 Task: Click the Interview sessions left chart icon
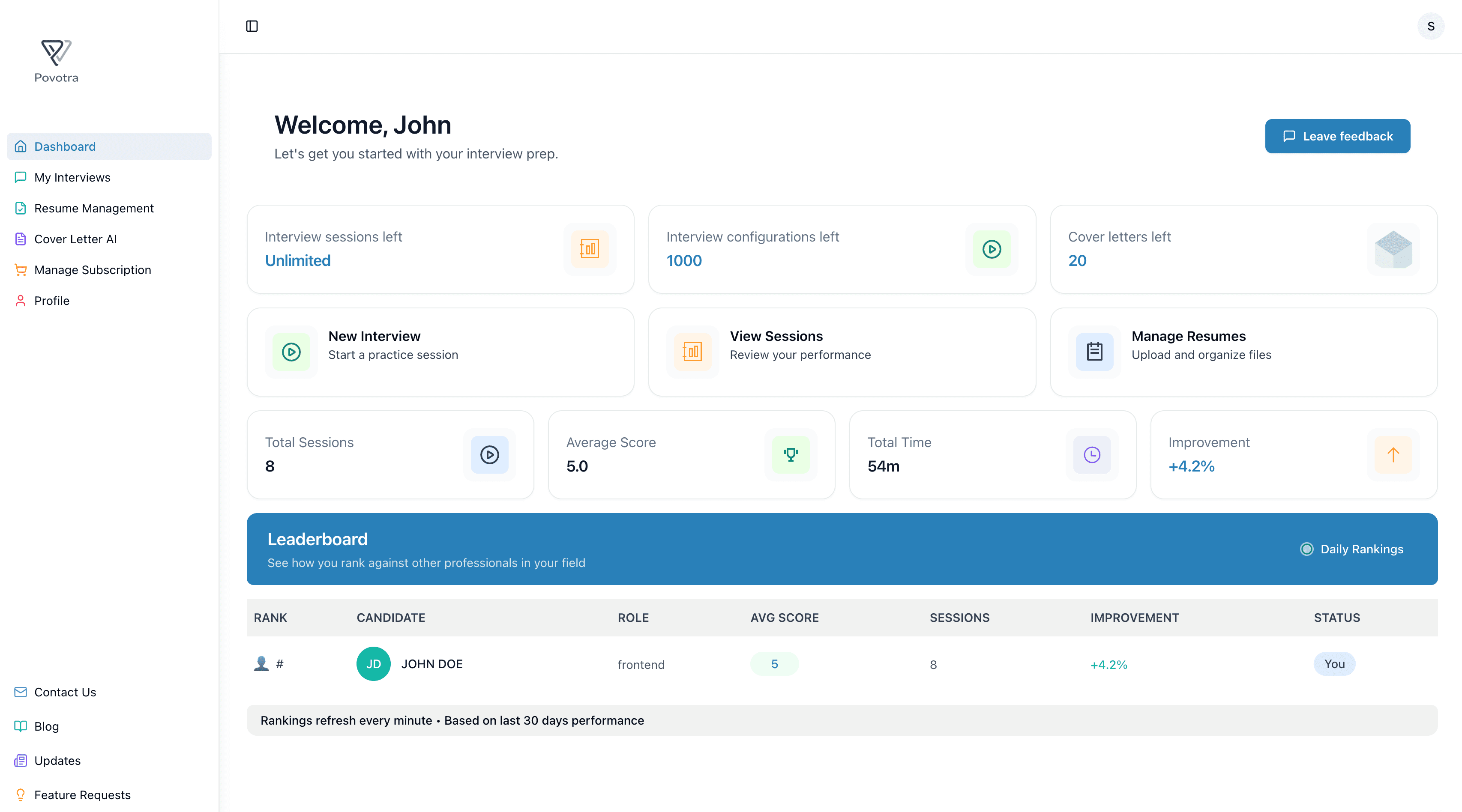point(590,249)
